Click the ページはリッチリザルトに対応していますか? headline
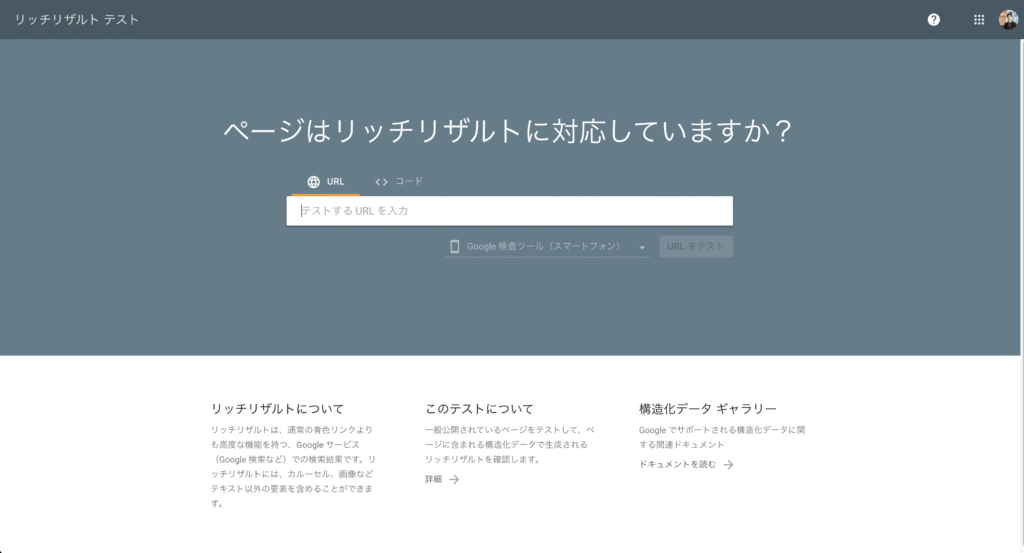Viewport: 1024px width, 553px height. coord(508,131)
